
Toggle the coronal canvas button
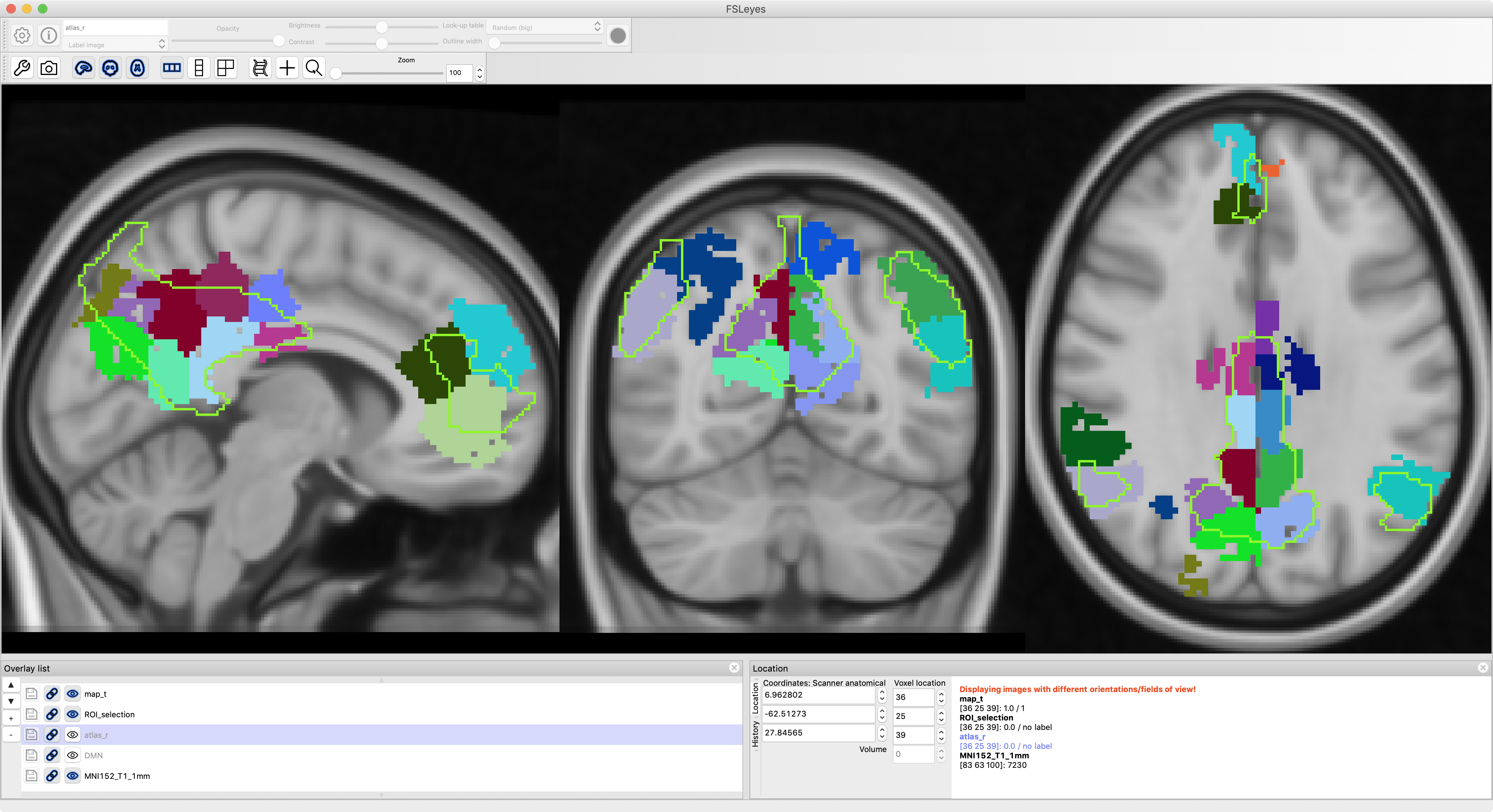(110, 68)
